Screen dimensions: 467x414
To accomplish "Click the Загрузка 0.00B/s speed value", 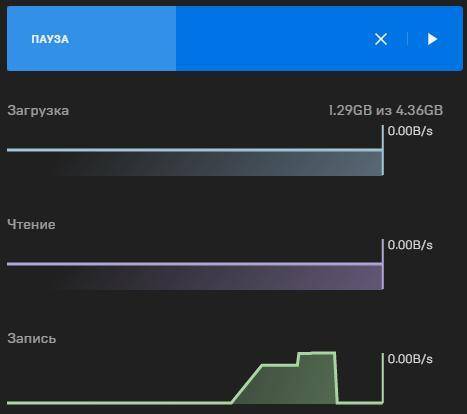I will coord(410,131).
